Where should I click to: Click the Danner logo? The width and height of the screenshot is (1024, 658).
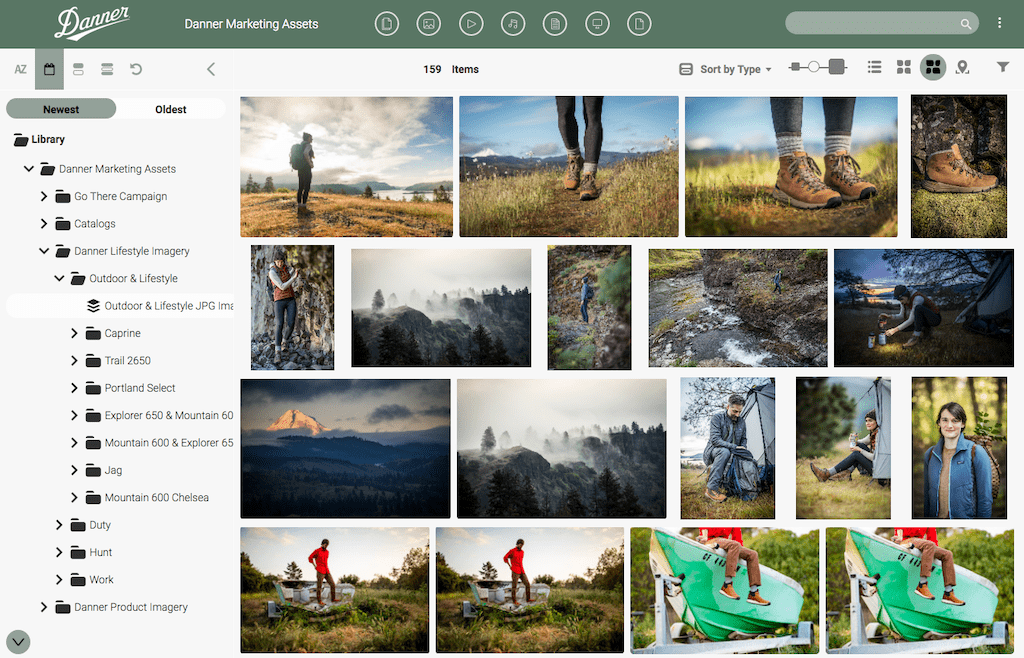tap(92, 22)
